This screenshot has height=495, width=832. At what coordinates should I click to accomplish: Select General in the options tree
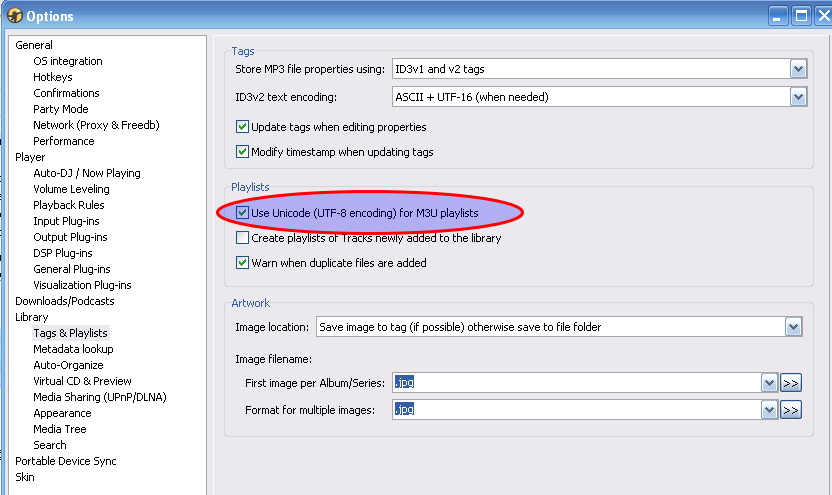tap(34, 45)
